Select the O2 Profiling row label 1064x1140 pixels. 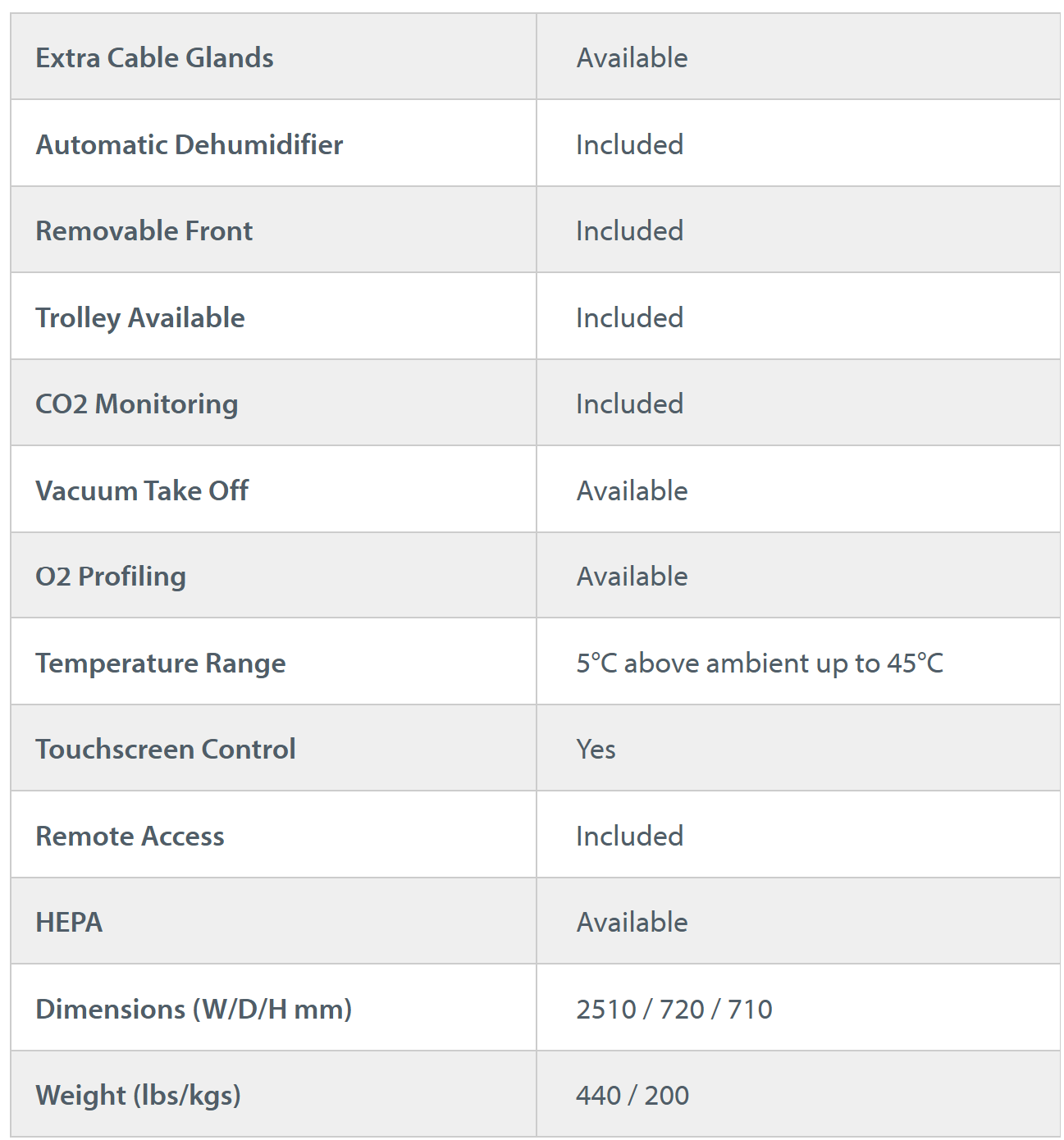coord(110,577)
